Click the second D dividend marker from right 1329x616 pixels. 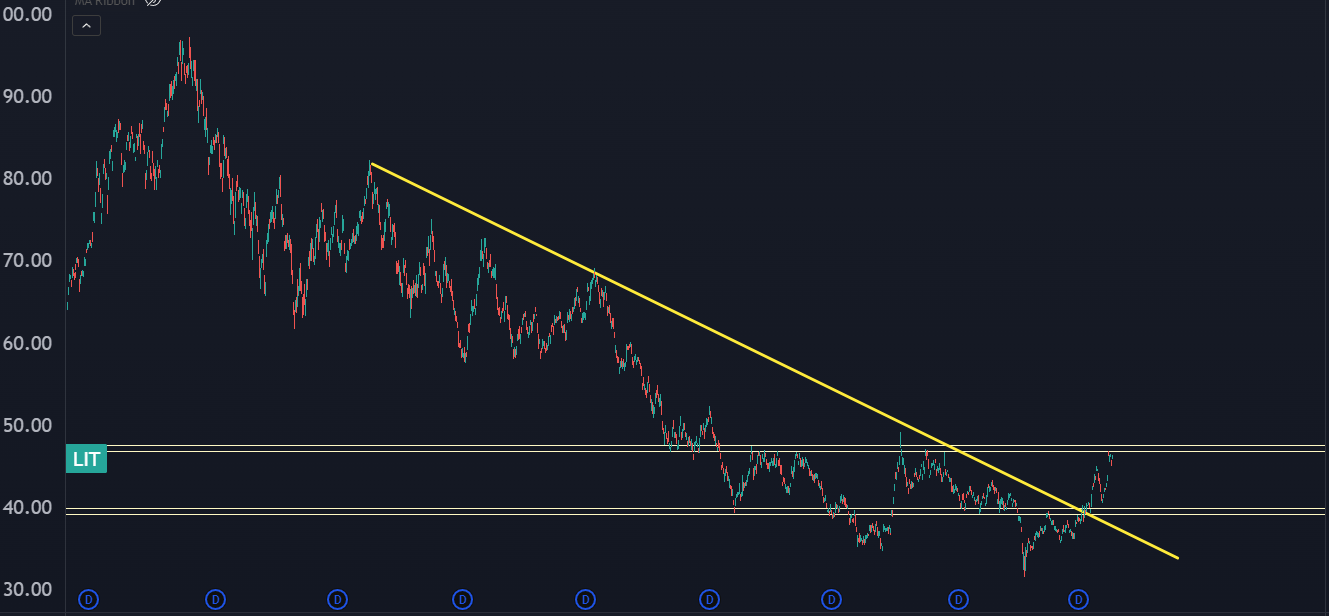pos(958,600)
